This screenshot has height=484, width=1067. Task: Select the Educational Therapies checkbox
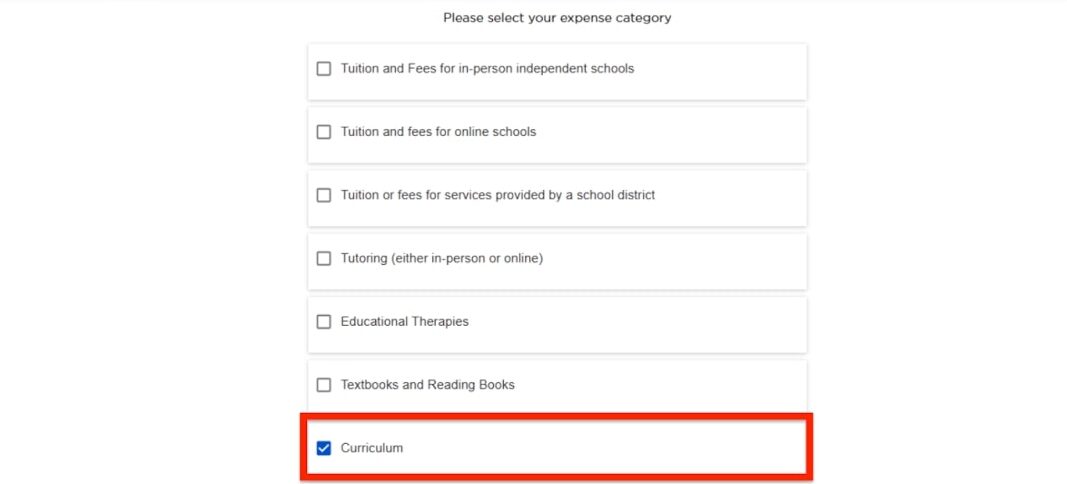[x=324, y=322]
